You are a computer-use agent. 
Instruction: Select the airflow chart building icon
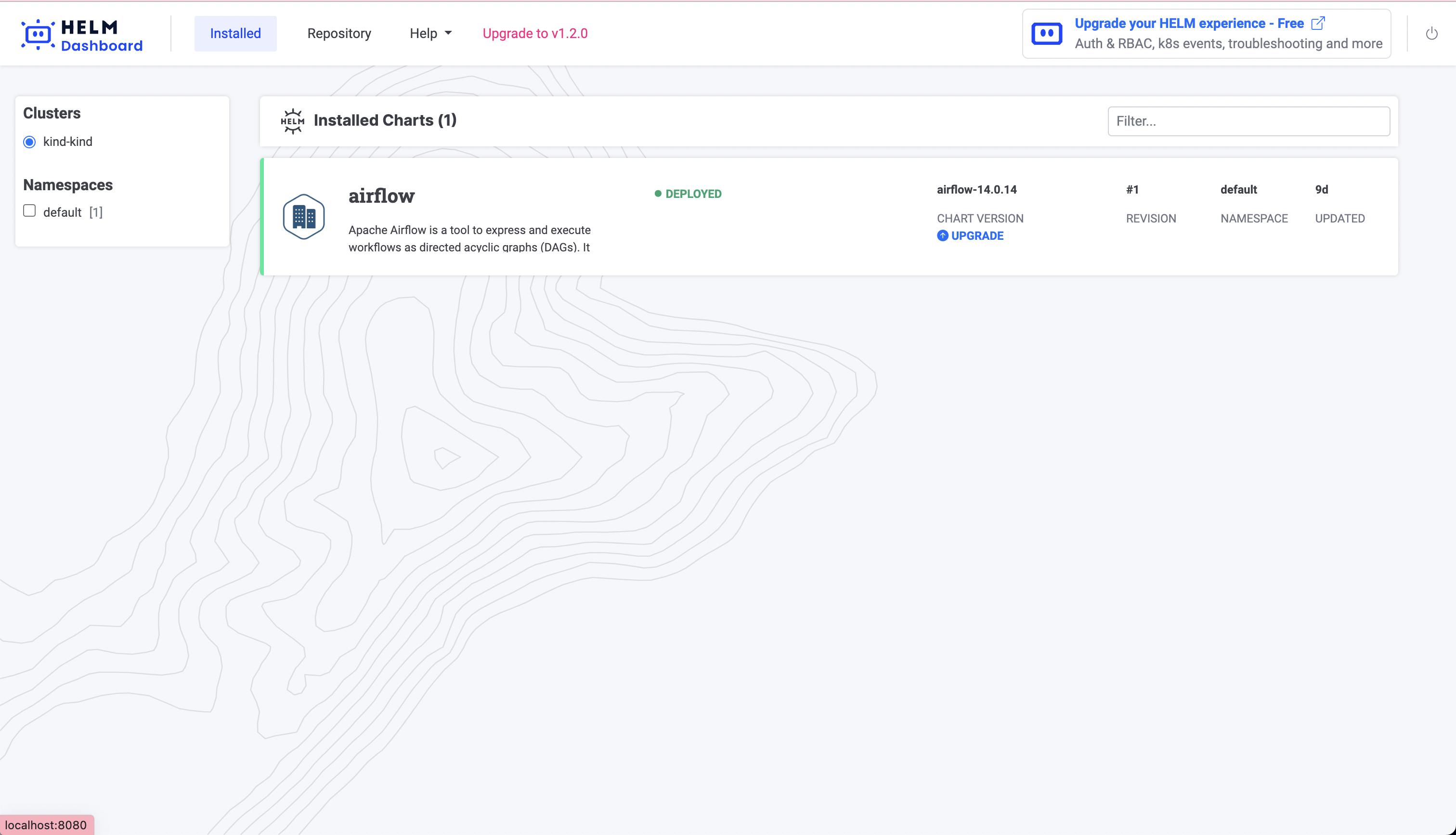[304, 216]
